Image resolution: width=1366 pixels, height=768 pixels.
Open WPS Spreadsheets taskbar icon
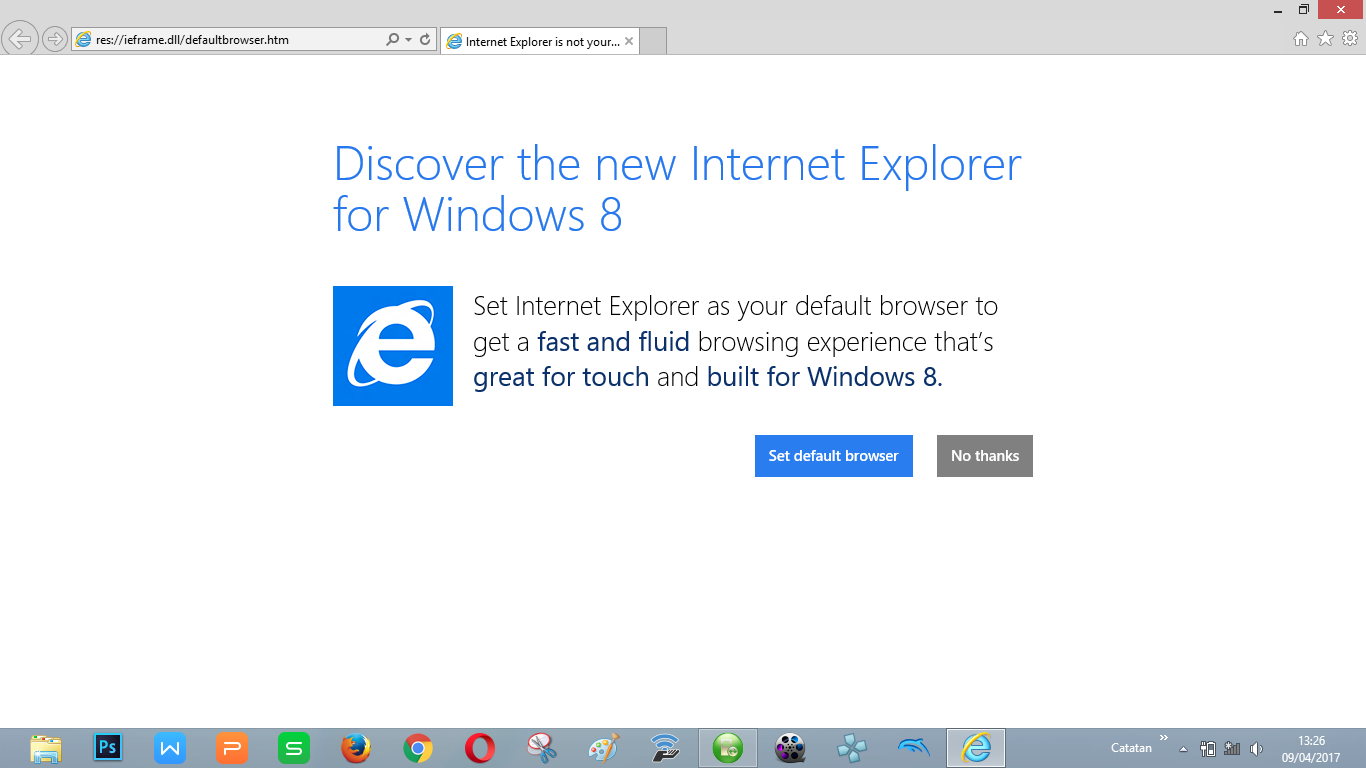[x=294, y=748]
